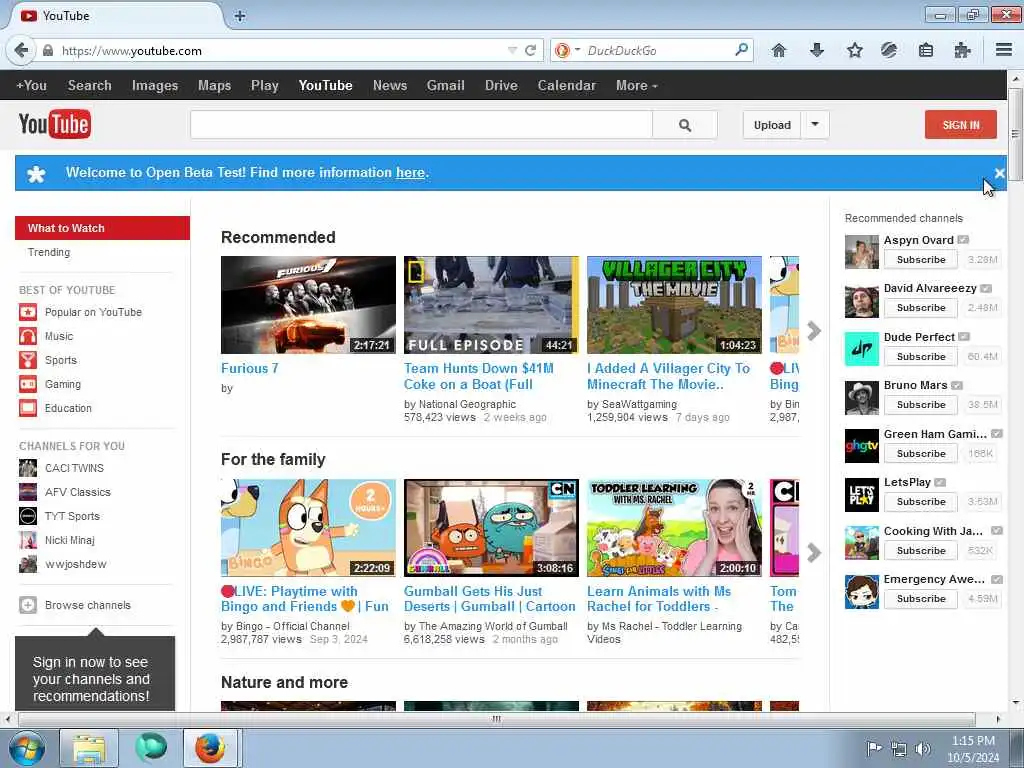Follow the 'here' link in banner

click(x=410, y=172)
